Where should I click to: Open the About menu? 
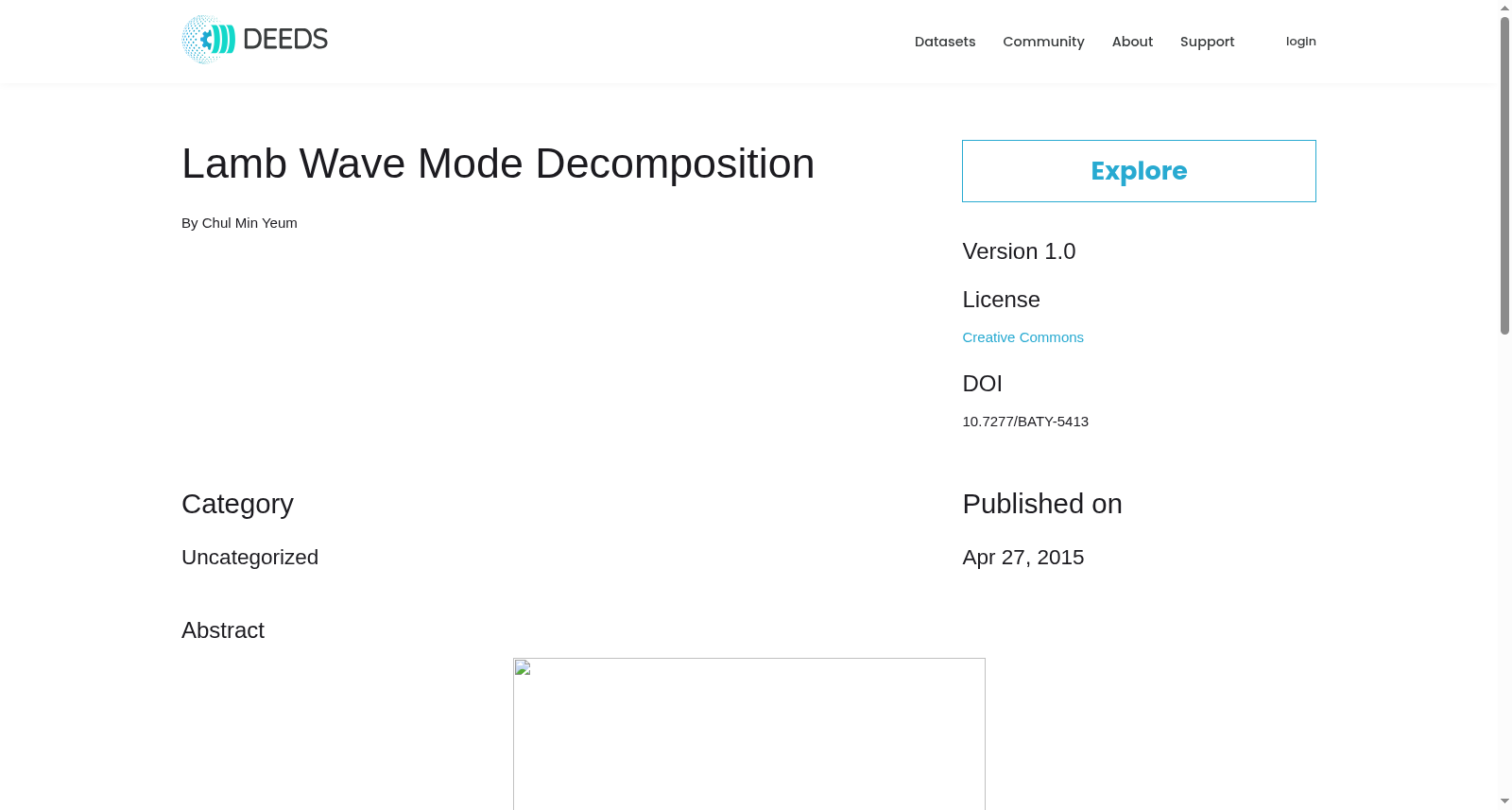point(1132,42)
